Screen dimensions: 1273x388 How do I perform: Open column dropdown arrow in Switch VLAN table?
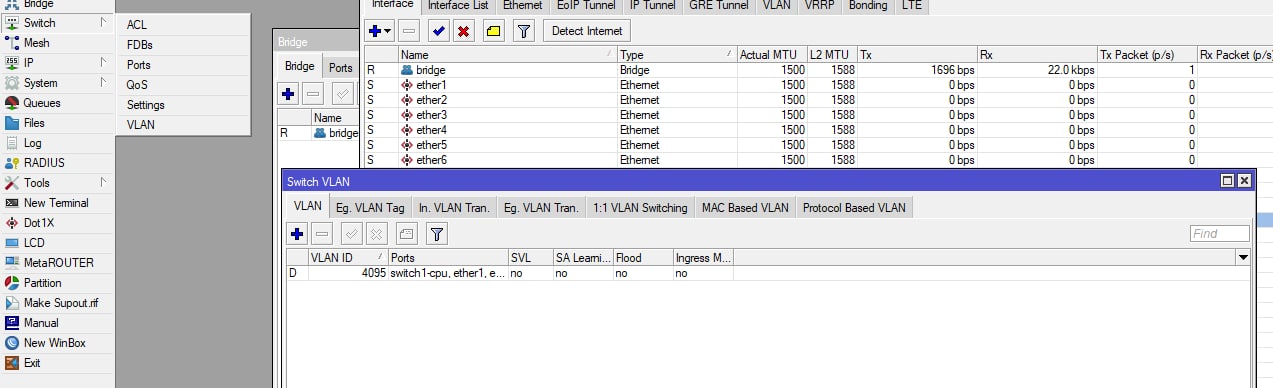[1243, 258]
